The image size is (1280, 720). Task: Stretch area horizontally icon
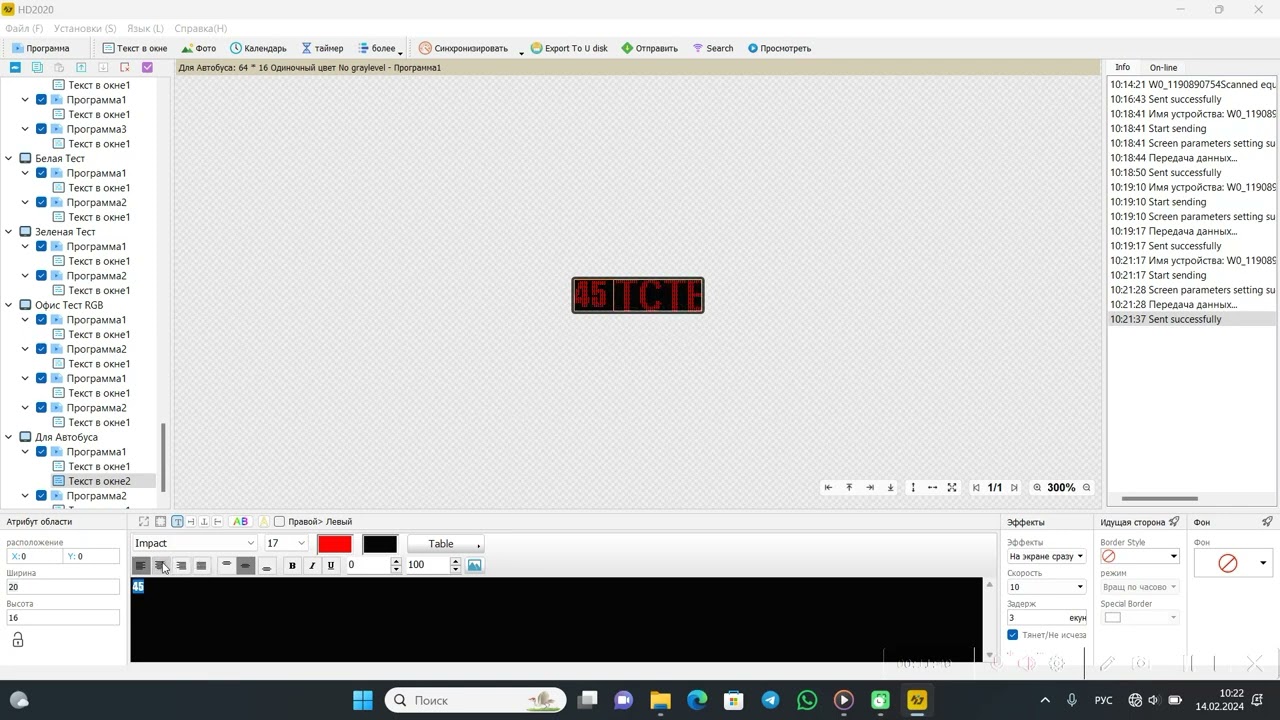[932, 487]
